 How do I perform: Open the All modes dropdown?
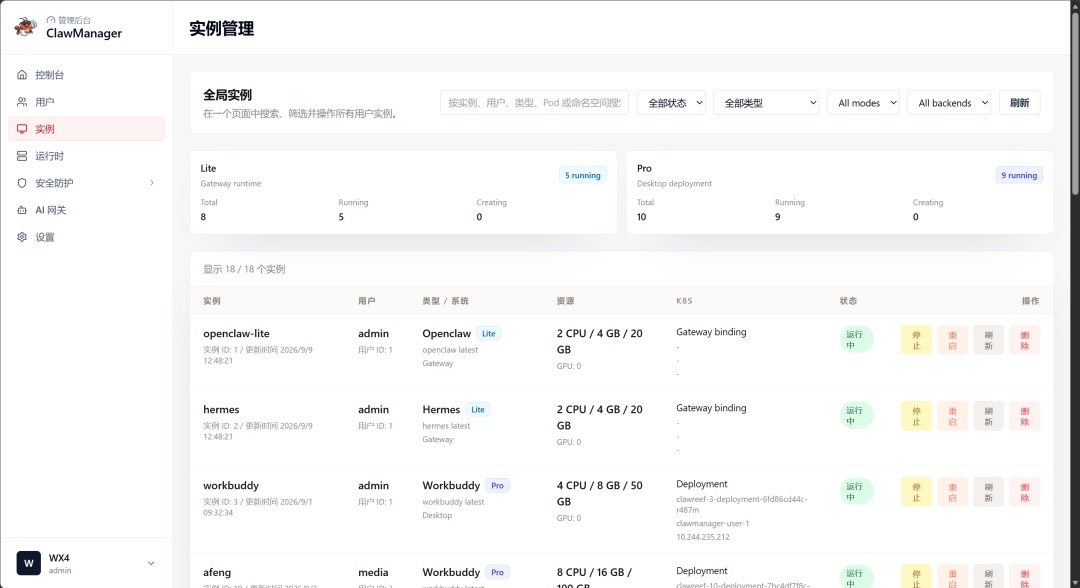tap(863, 103)
